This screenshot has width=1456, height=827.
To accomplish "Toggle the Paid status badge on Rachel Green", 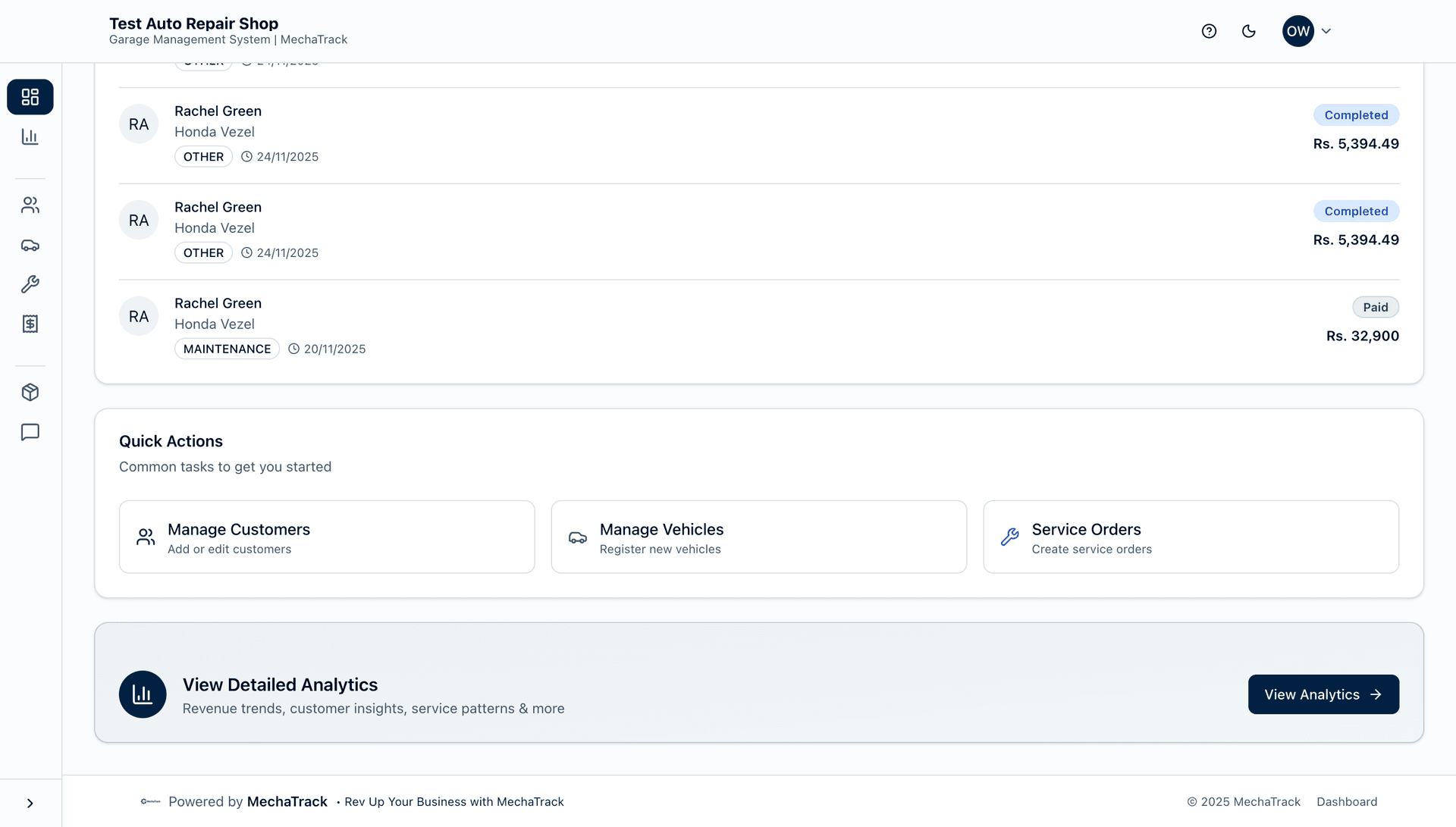I will [x=1376, y=307].
